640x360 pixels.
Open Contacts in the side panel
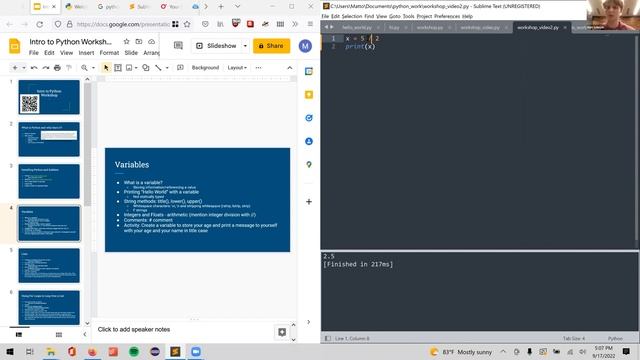309,141
